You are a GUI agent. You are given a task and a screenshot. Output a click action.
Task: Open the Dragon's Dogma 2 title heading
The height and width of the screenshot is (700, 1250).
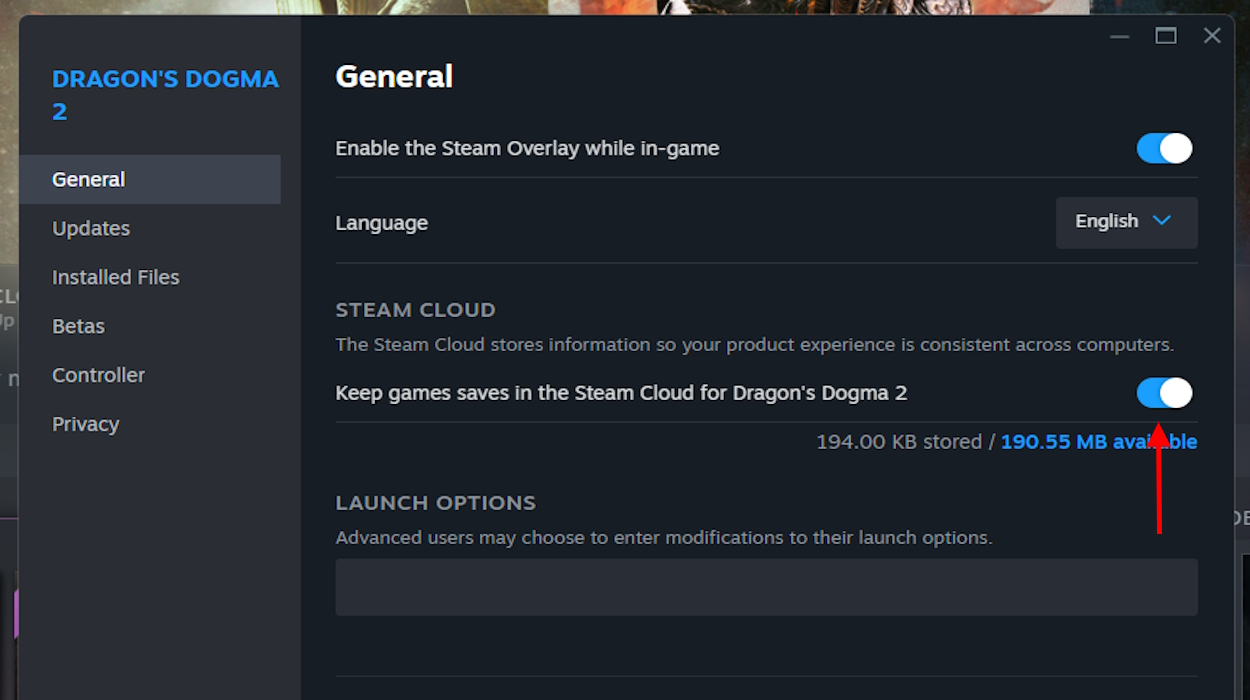(x=166, y=94)
